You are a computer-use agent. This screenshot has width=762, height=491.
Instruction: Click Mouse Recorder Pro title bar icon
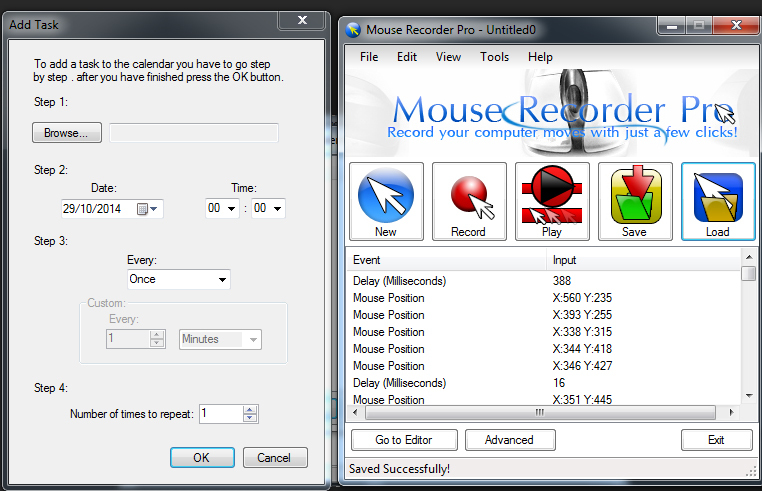pos(353,28)
